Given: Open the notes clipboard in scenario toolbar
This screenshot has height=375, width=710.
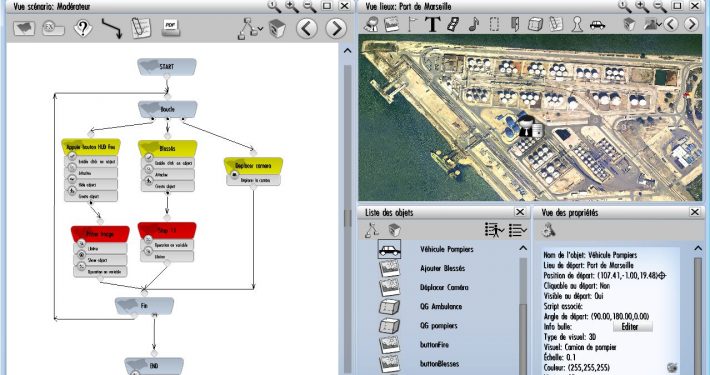Looking at the screenshot, I should [x=141, y=28].
